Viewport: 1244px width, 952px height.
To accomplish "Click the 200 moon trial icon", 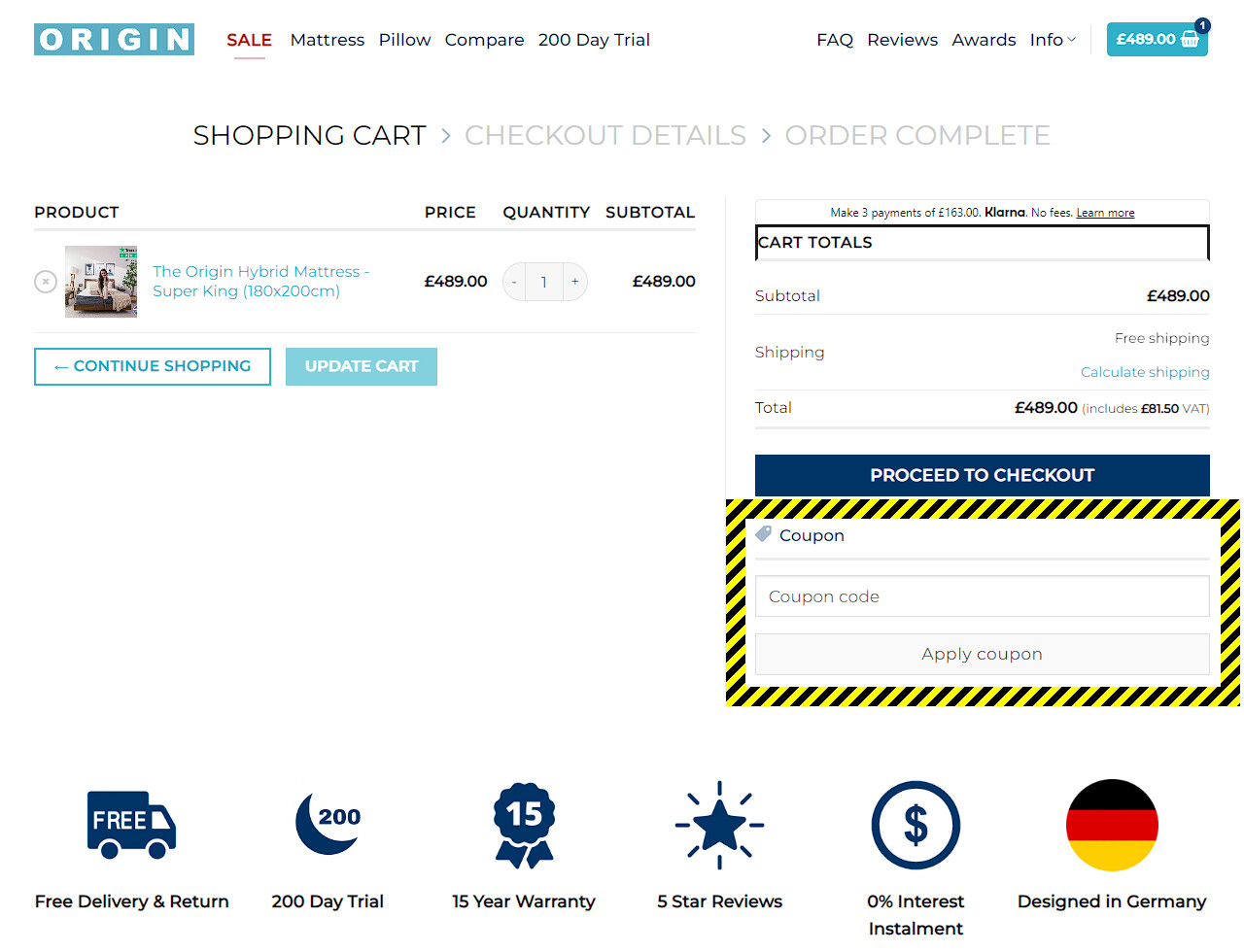I will point(328,824).
